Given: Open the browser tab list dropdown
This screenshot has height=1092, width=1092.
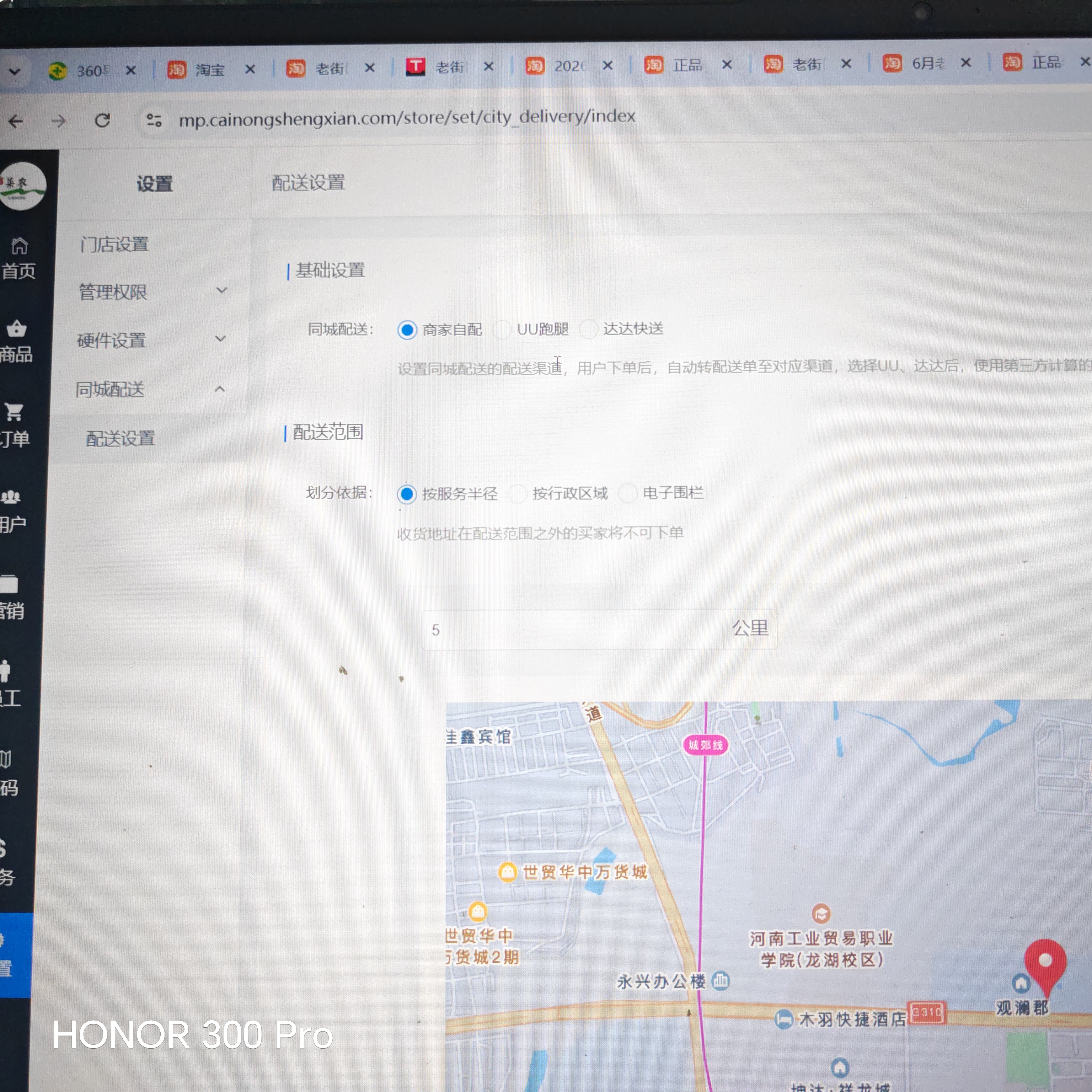Looking at the screenshot, I should click(x=15, y=72).
